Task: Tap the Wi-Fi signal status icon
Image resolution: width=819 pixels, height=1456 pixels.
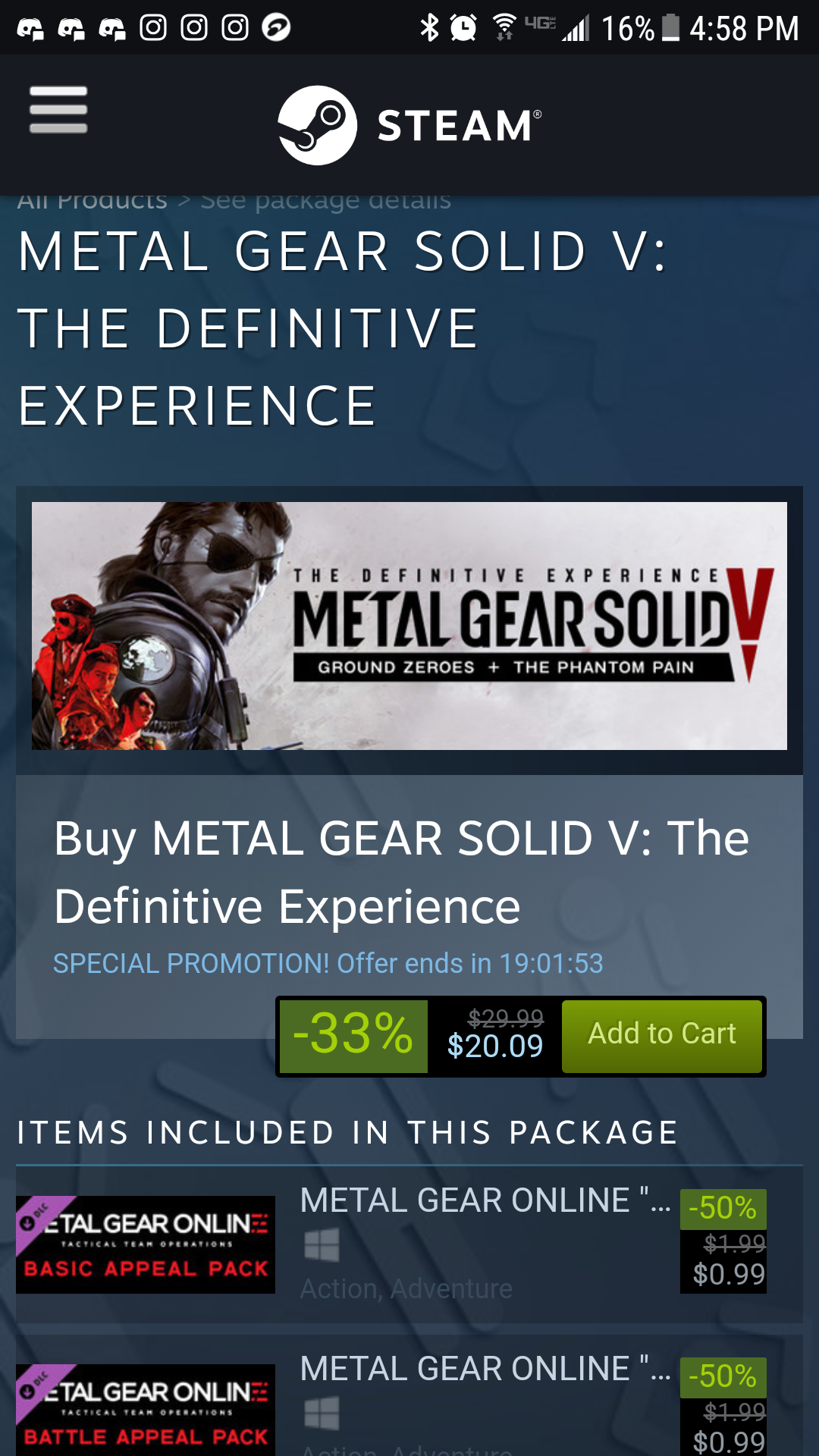Action: point(504,28)
